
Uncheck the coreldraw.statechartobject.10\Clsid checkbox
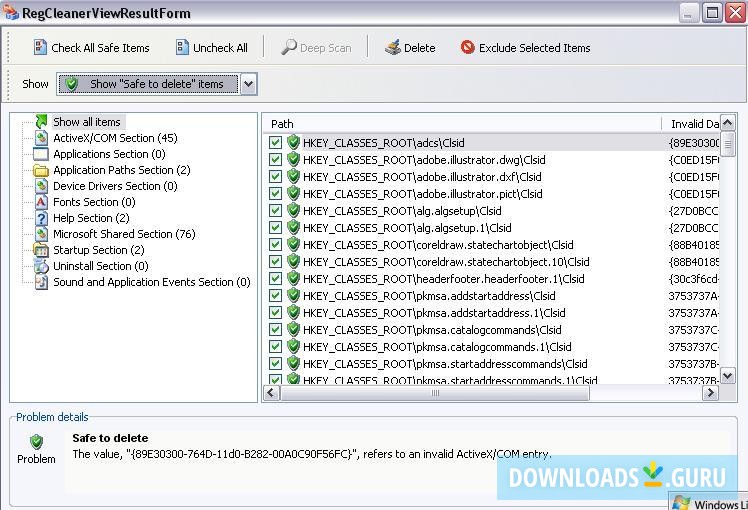coord(275,262)
